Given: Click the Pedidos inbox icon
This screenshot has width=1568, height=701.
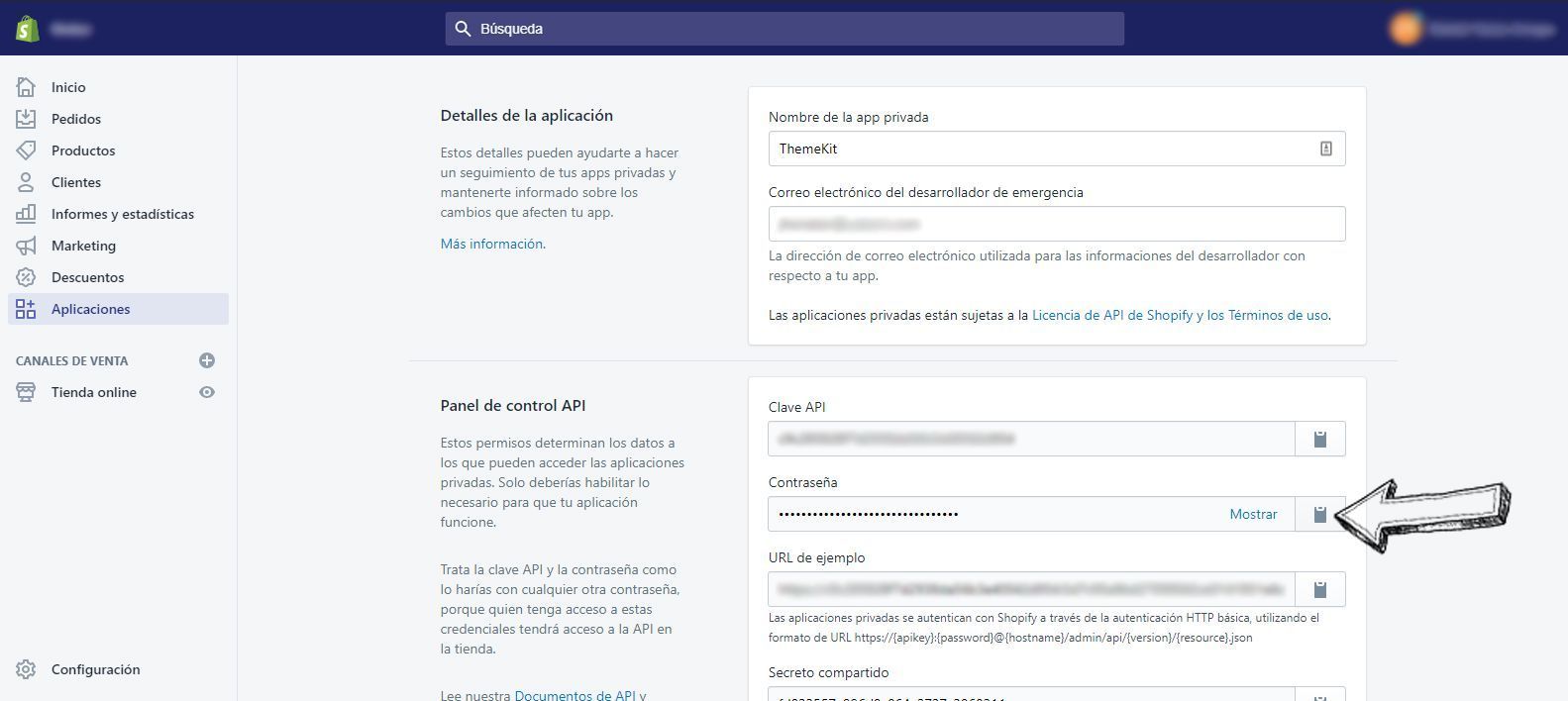Looking at the screenshot, I should tap(26, 119).
